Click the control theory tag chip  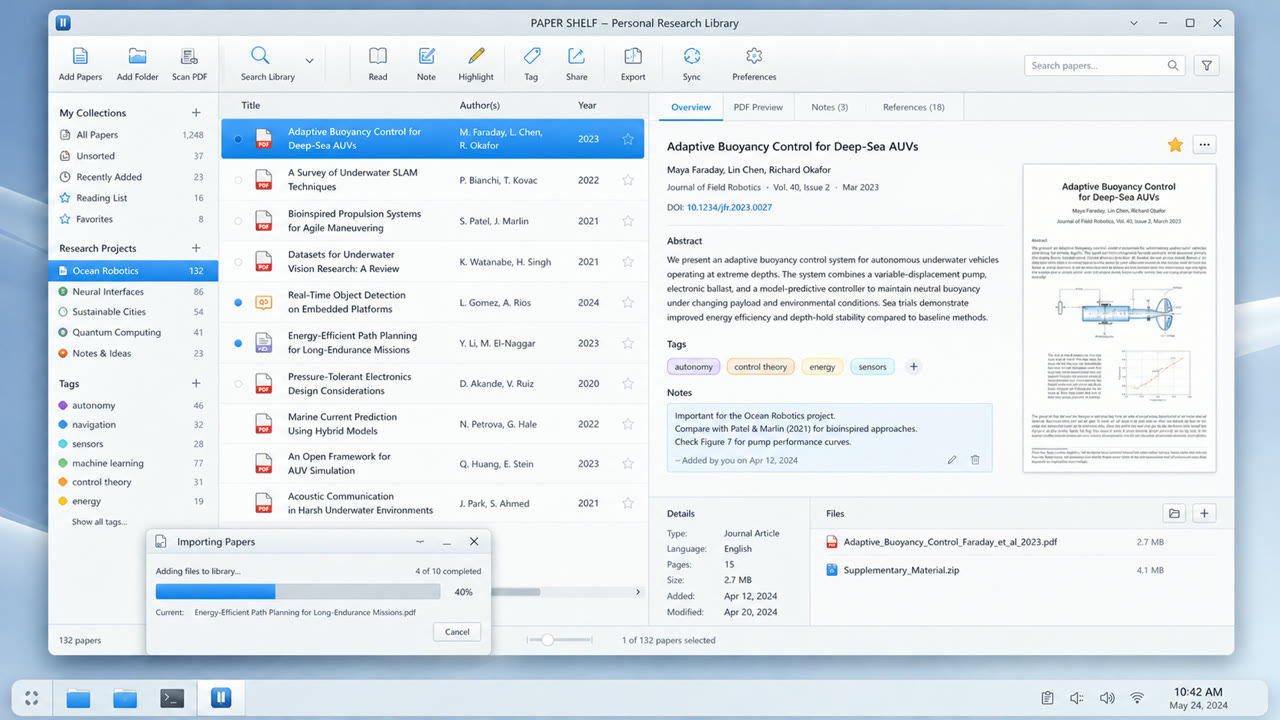[761, 367]
